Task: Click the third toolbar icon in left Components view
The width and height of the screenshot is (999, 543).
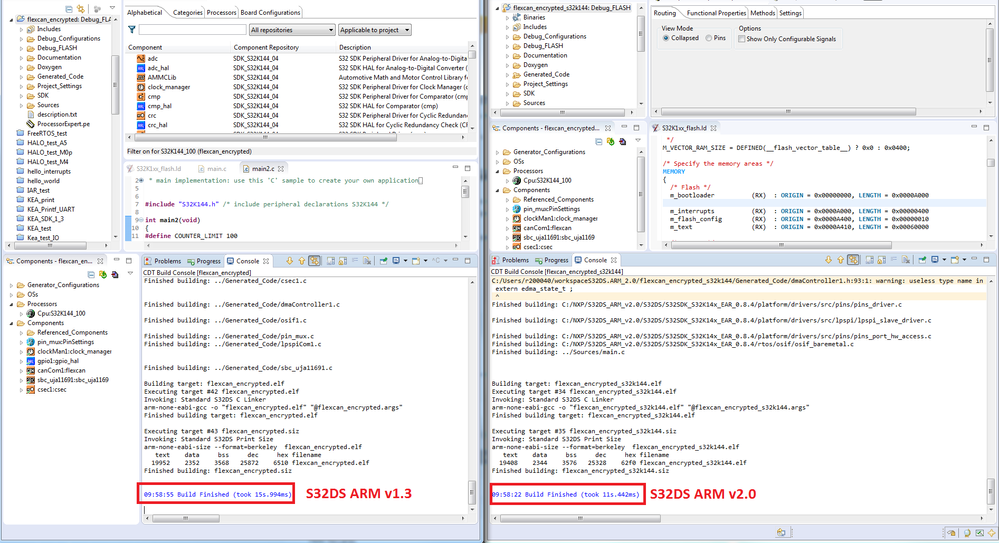Action: pyautogui.click(x=115, y=275)
